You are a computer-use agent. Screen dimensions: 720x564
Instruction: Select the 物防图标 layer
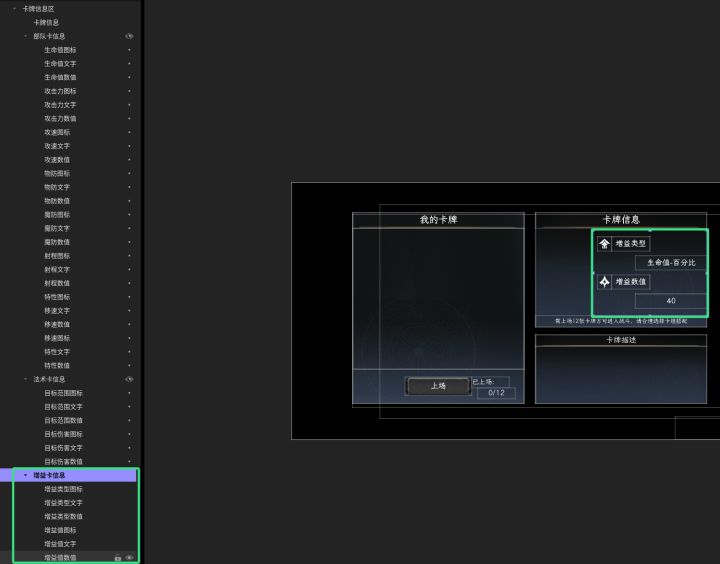click(x=57, y=173)
